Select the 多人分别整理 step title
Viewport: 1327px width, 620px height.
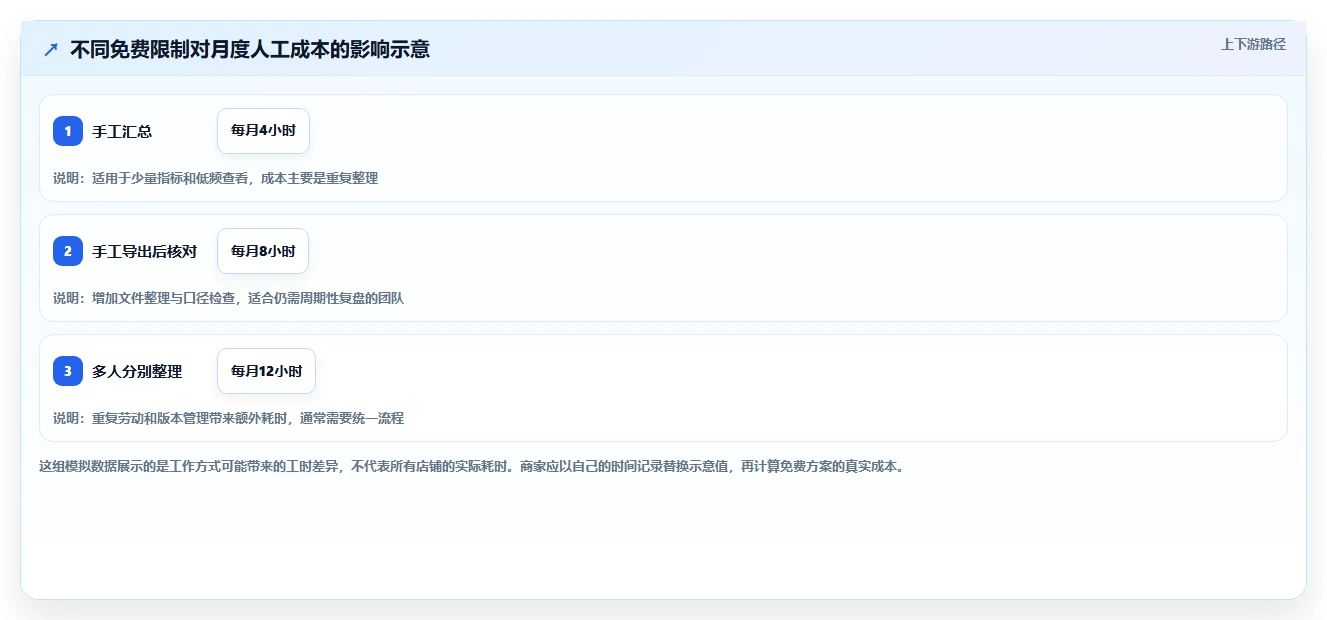coord(137,372)
